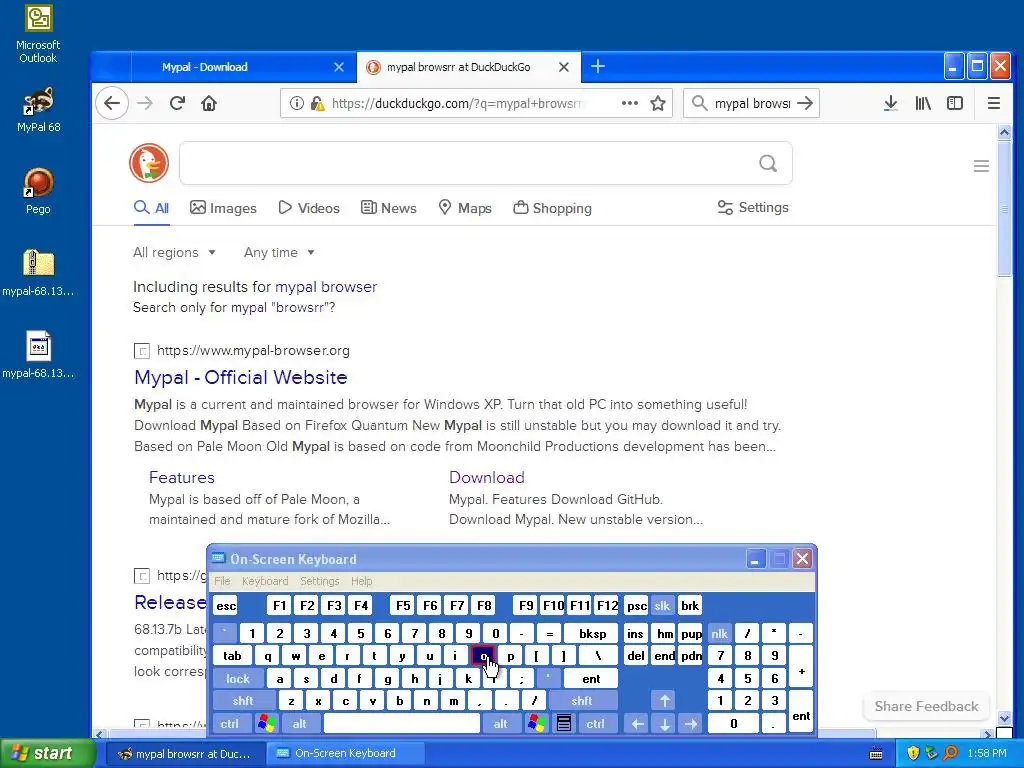This screenshot has height=768, width=1024.
Task: Click the magnifier in DuckDuckGo search field
Action: pyautogui.click(x=769, y=163)
